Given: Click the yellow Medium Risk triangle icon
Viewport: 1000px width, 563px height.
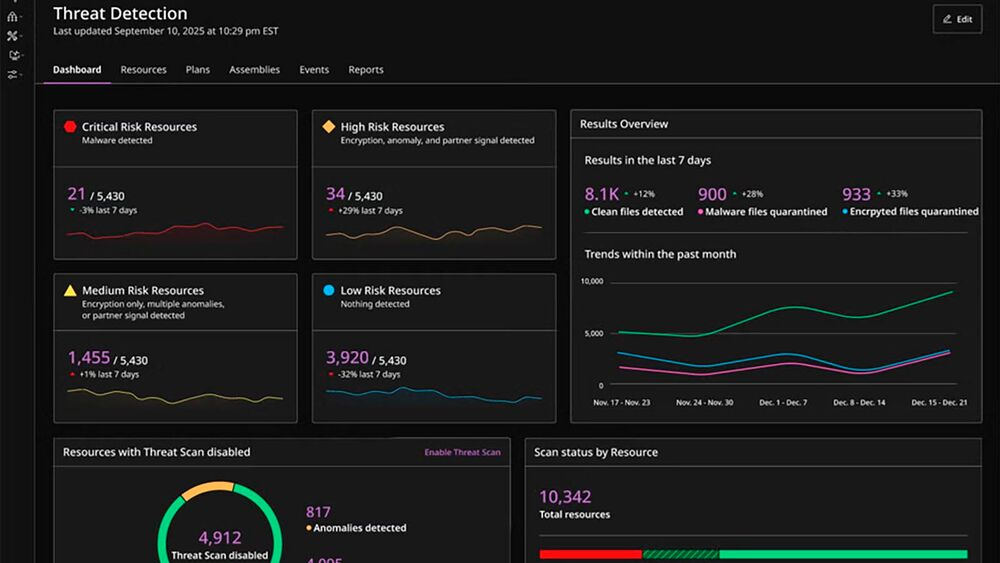Looking at the screenshot, I should pos(70,291).
